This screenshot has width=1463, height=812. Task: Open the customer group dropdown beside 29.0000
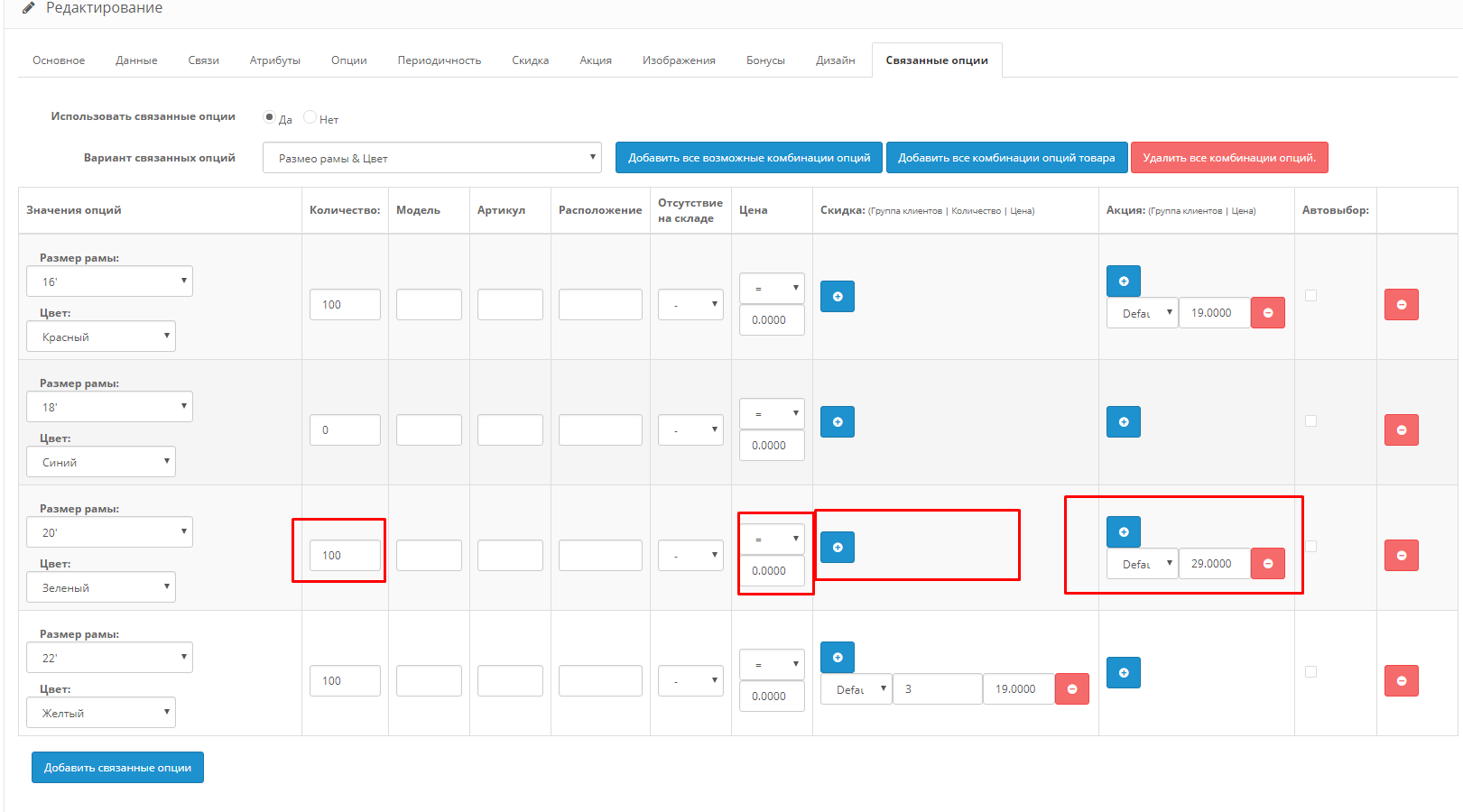coord(1142,563)
